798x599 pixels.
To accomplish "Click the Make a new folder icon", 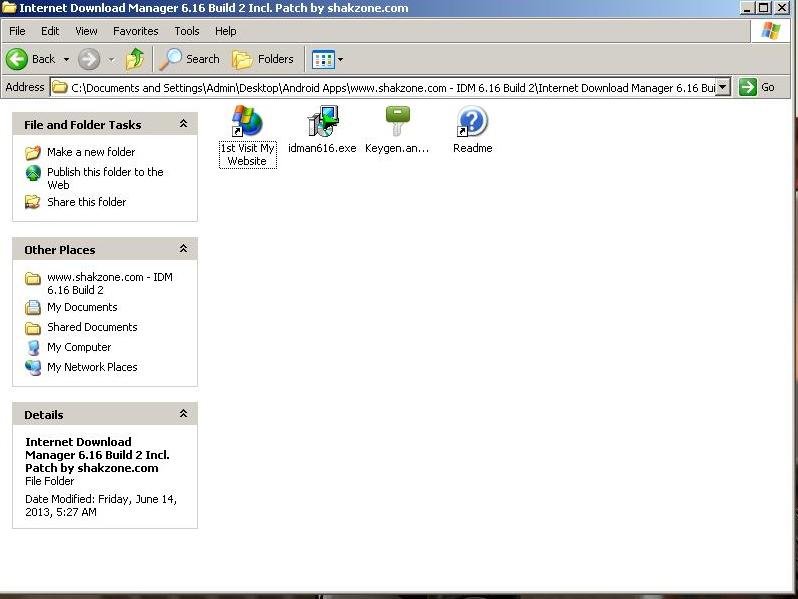I will pyautogui.click(x=33, y=152).
